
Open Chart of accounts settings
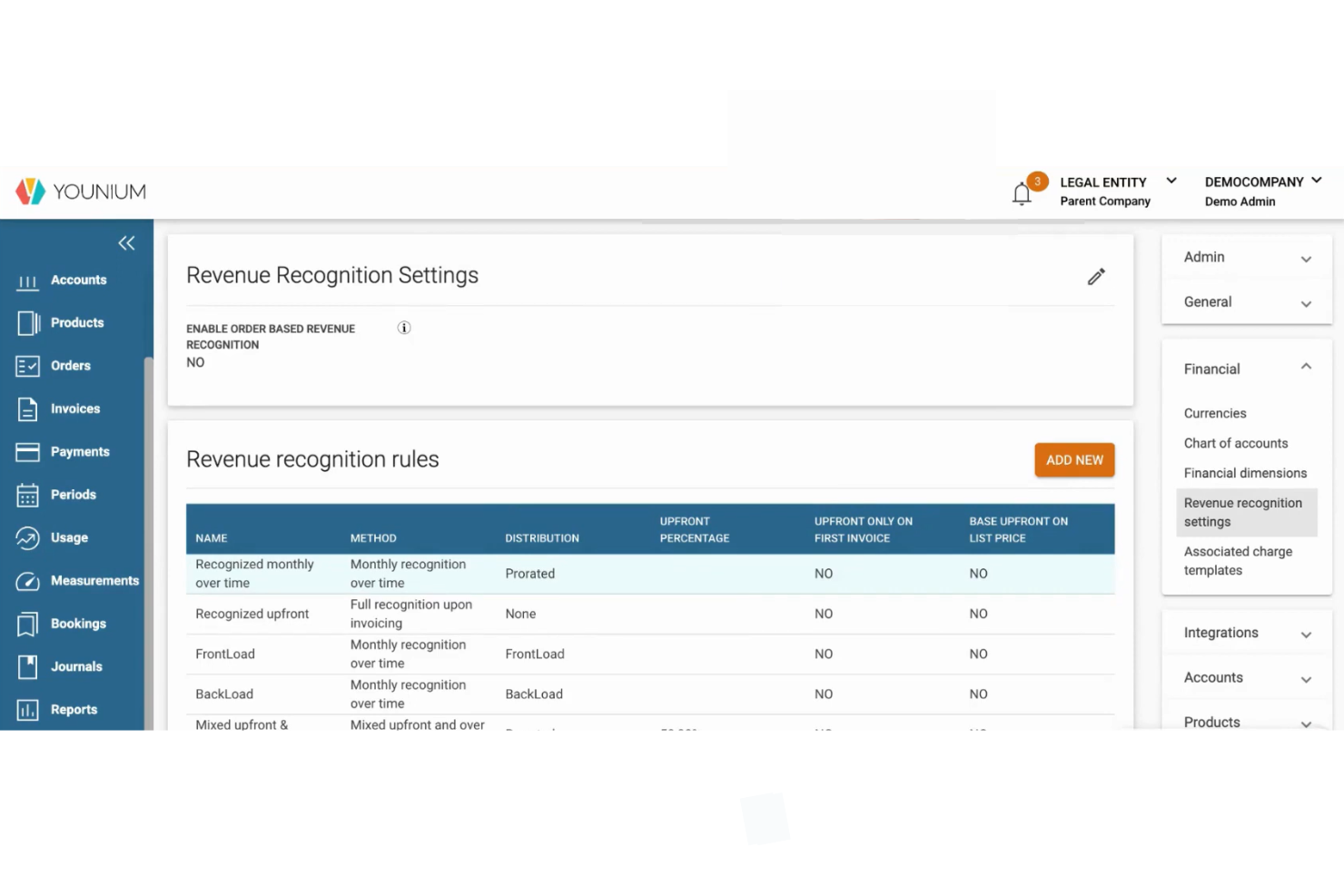tap(1235, 443)
